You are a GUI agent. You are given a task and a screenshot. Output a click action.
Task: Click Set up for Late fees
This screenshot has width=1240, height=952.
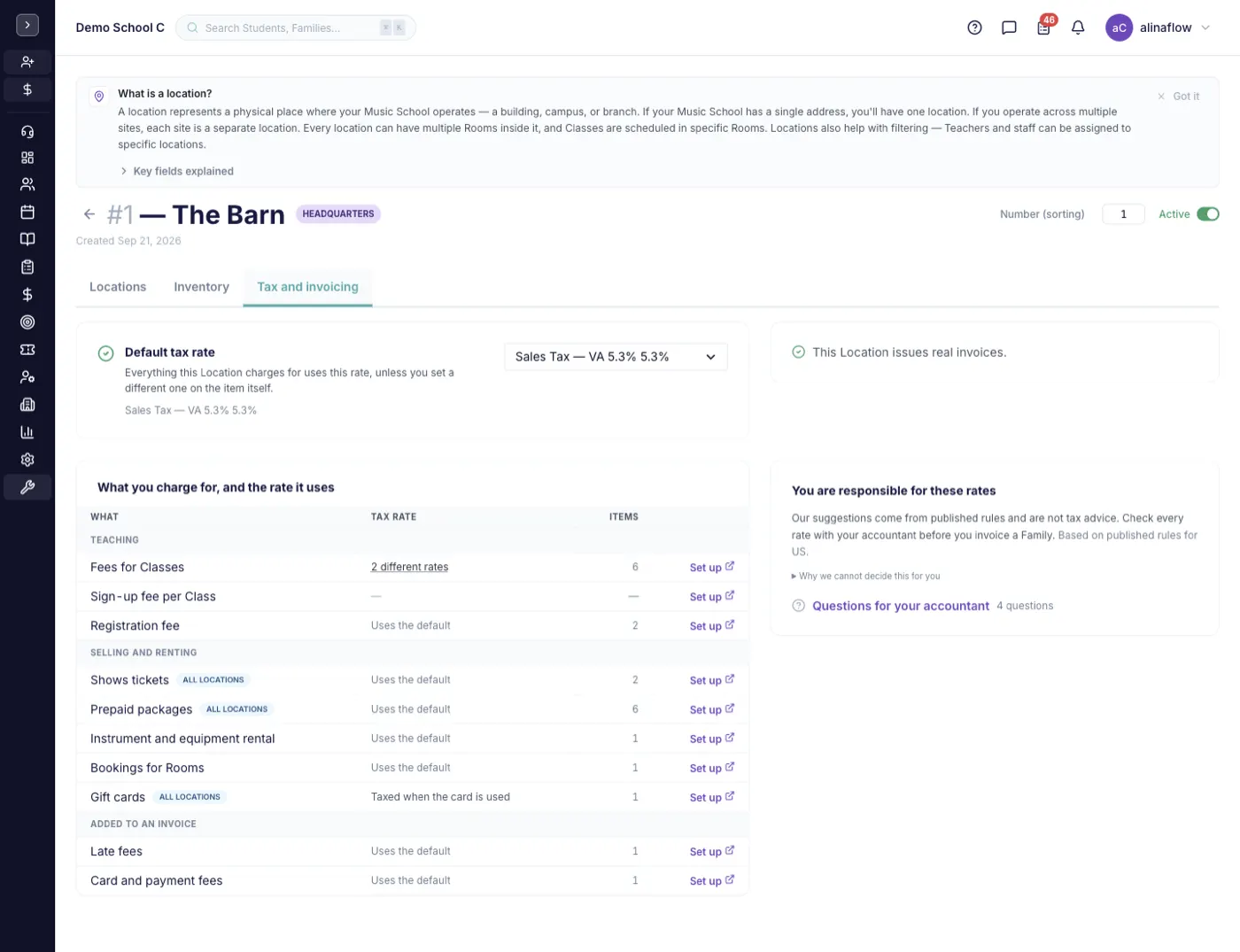(712, 851)
